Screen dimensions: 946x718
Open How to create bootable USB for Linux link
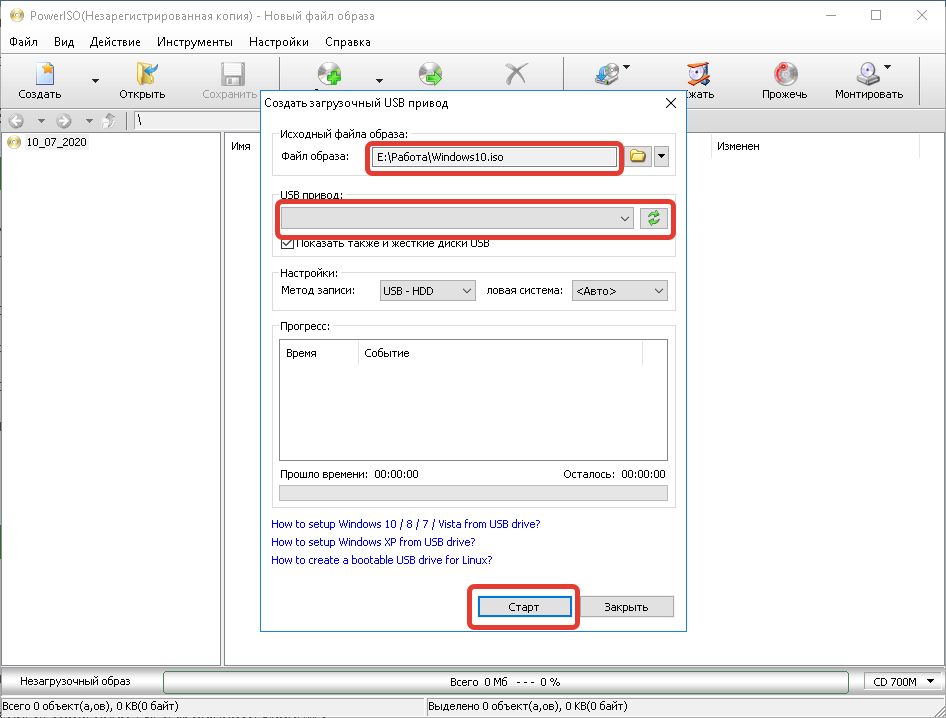click(x=381, y=560)
